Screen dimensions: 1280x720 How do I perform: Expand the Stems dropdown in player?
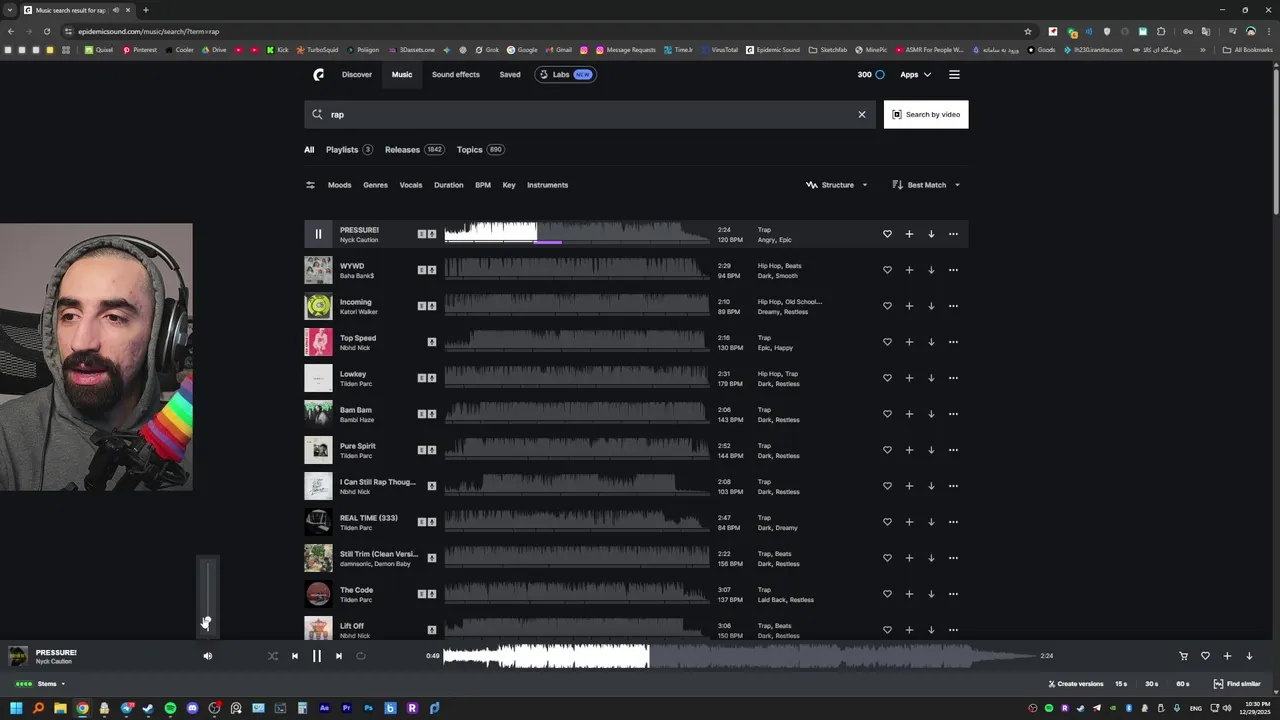coord(40,684)
